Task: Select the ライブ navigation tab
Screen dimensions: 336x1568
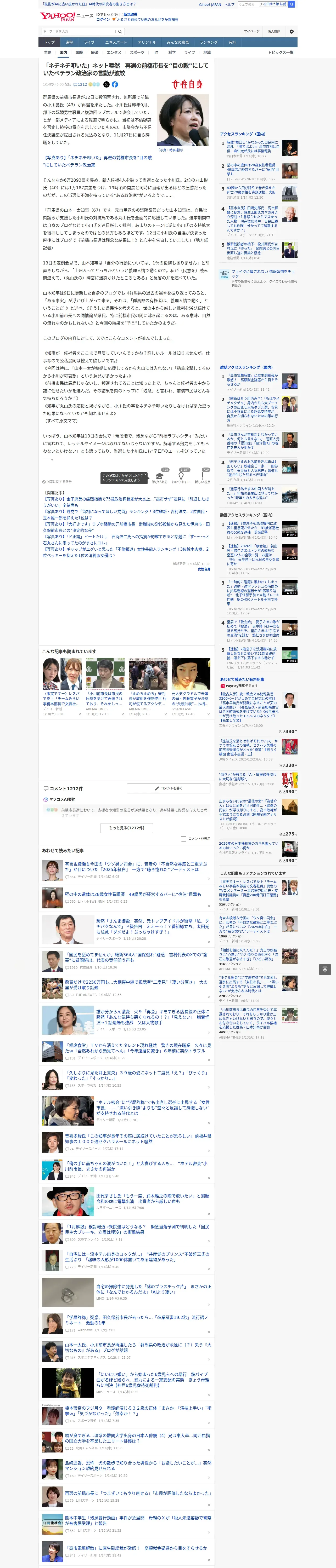Action: point(89,43)
